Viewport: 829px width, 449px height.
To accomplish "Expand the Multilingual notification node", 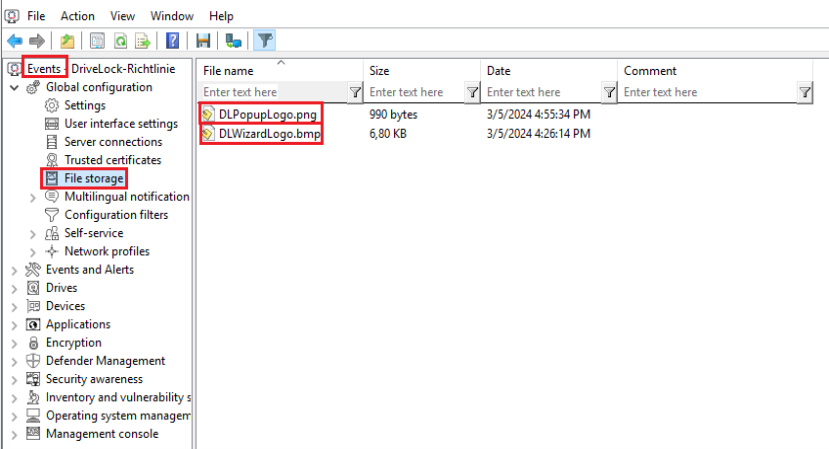I will (34, 197).
